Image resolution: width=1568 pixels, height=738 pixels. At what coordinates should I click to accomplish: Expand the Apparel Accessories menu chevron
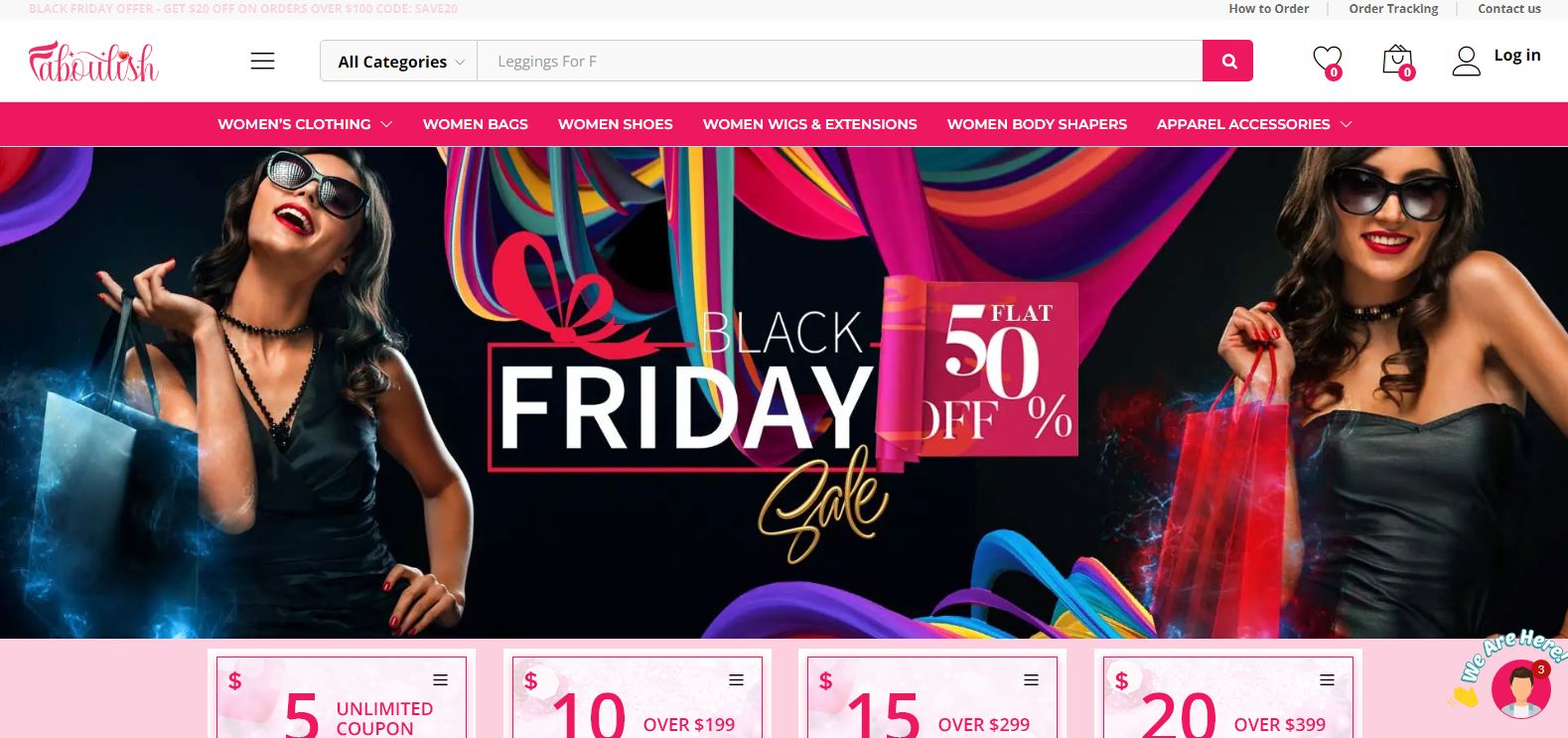tap(1346, 124)
